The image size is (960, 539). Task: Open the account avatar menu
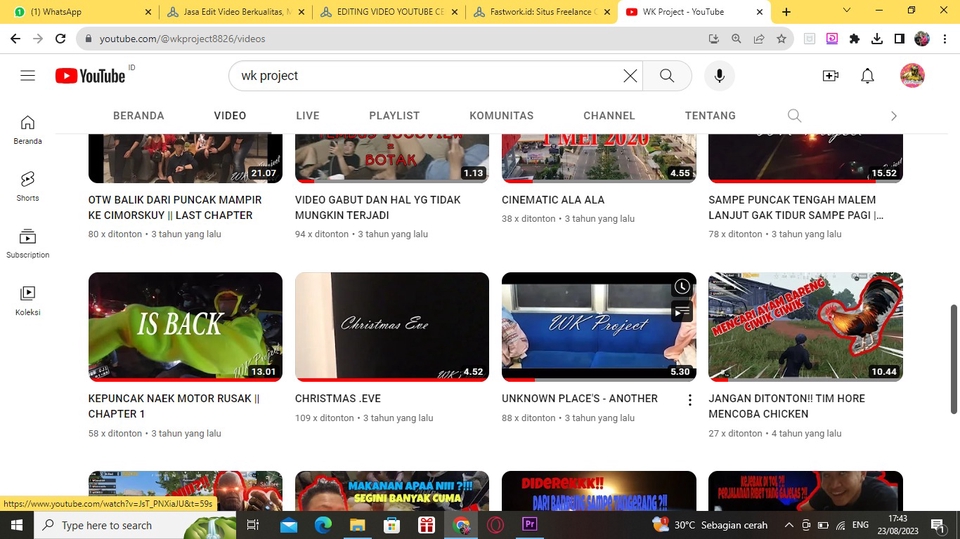coord(912,75)
